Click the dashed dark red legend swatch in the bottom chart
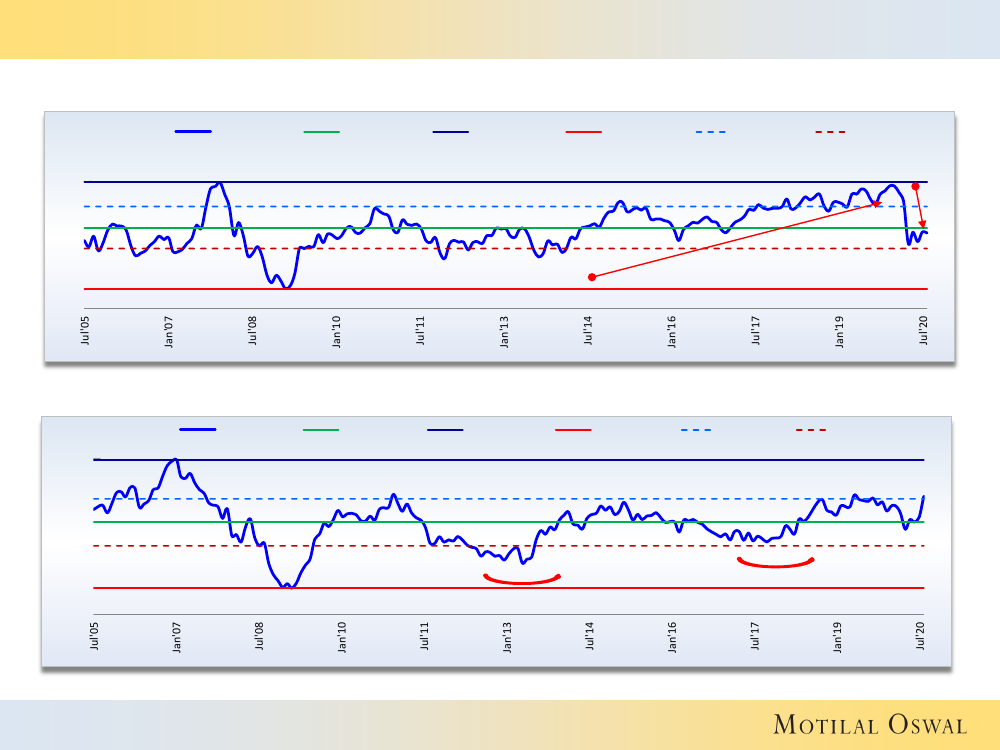The height and width of the screenshot is (750, 1000). click(811, 430)
